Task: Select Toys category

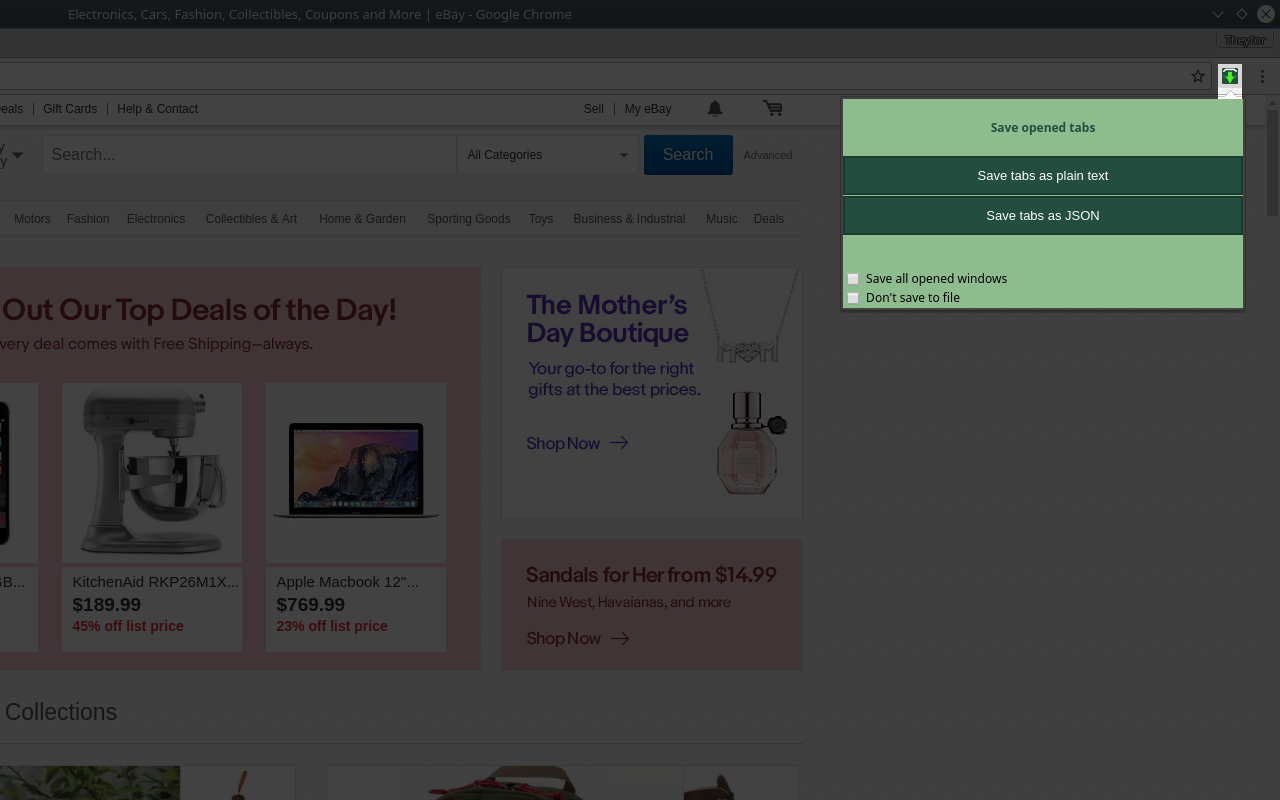Action: point(541,219)
